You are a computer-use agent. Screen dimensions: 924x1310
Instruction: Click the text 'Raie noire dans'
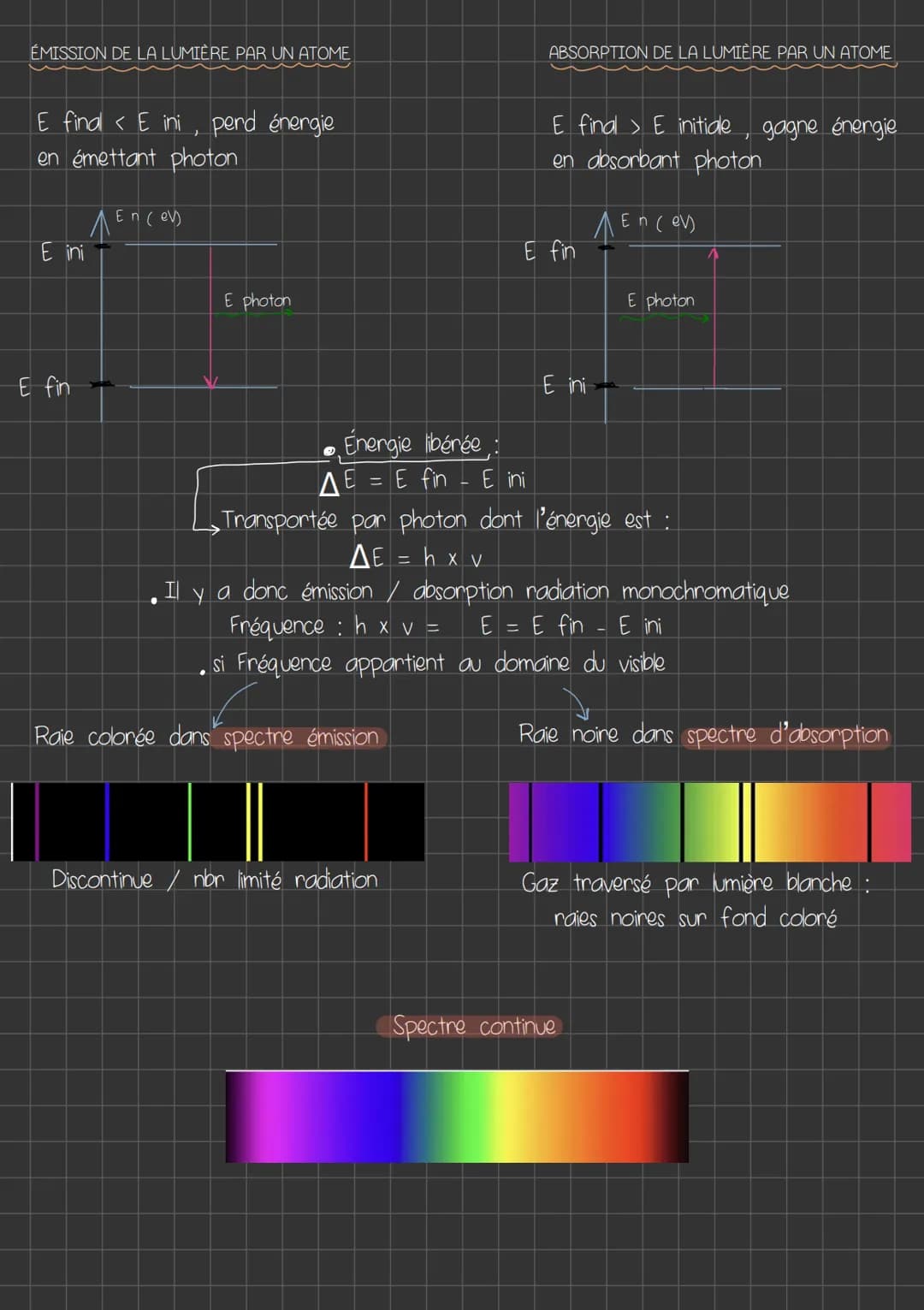tap(595, 734)
